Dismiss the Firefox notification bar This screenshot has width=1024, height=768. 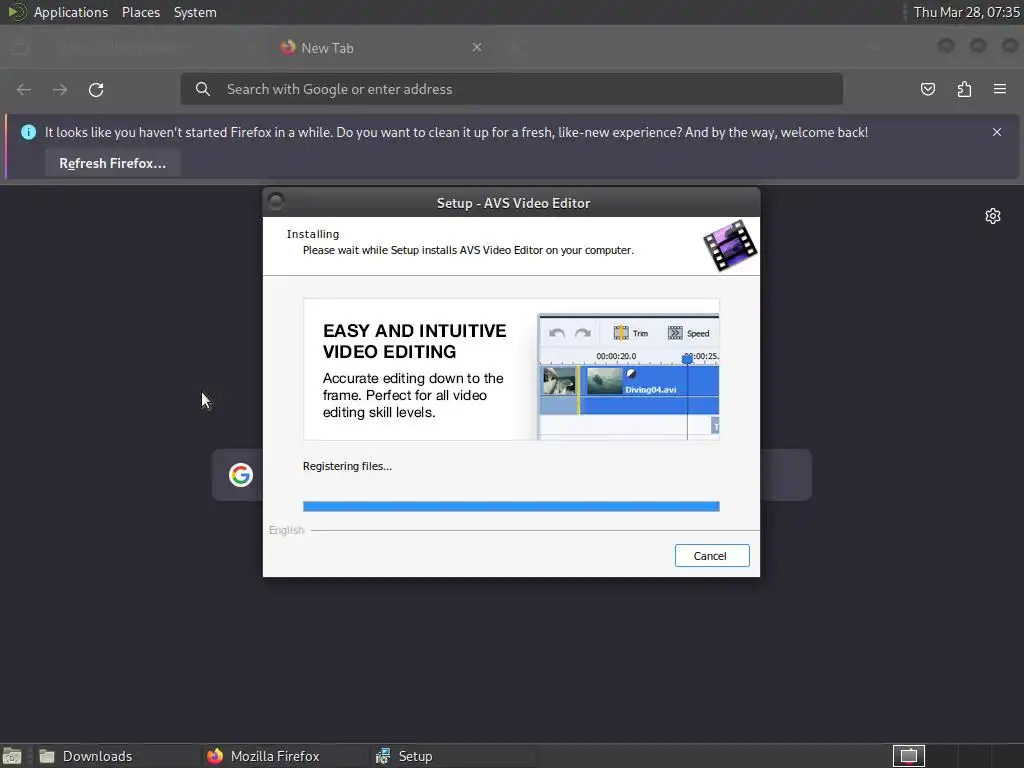pos(997,132)
